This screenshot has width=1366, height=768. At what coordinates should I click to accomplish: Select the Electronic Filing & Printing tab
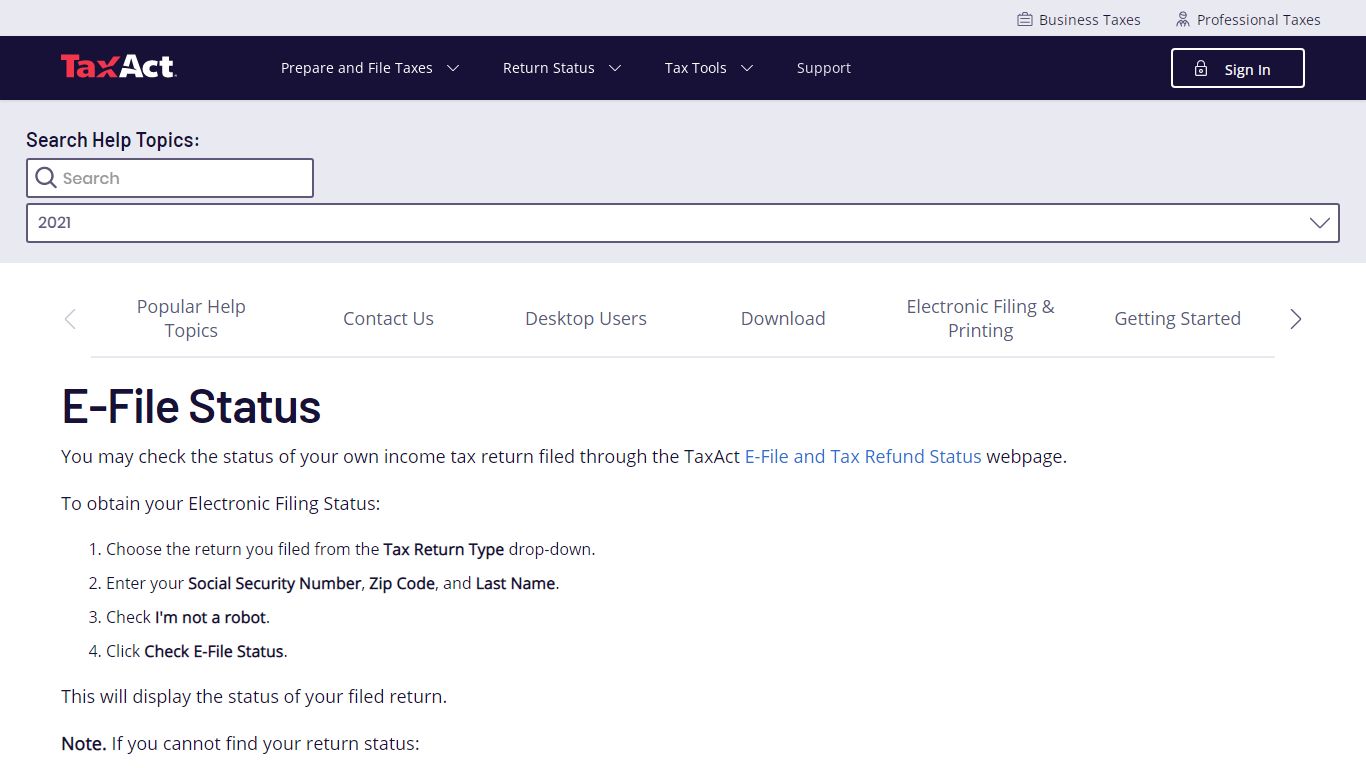coord(980,319)
